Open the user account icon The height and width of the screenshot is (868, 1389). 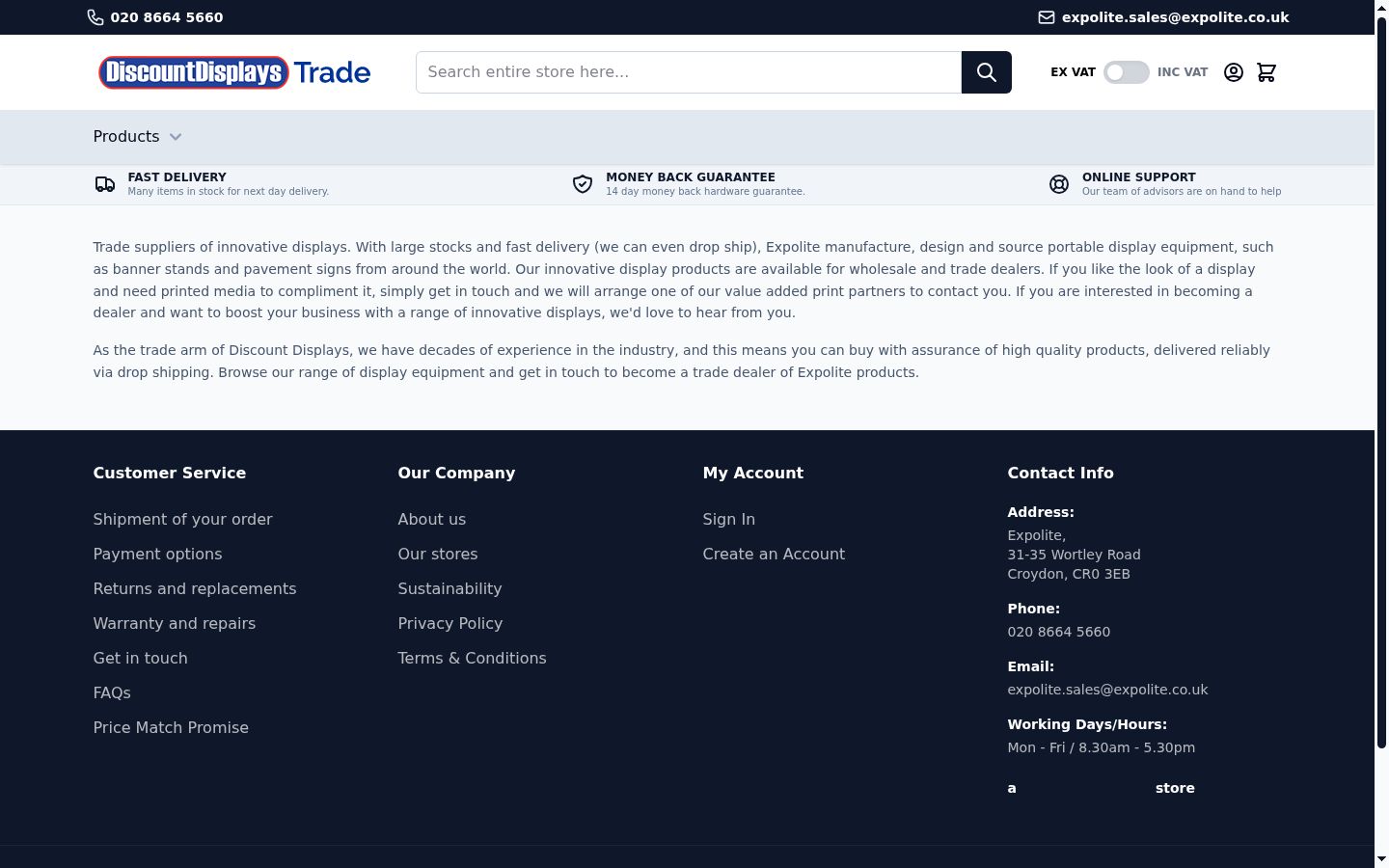(1233, 72)
